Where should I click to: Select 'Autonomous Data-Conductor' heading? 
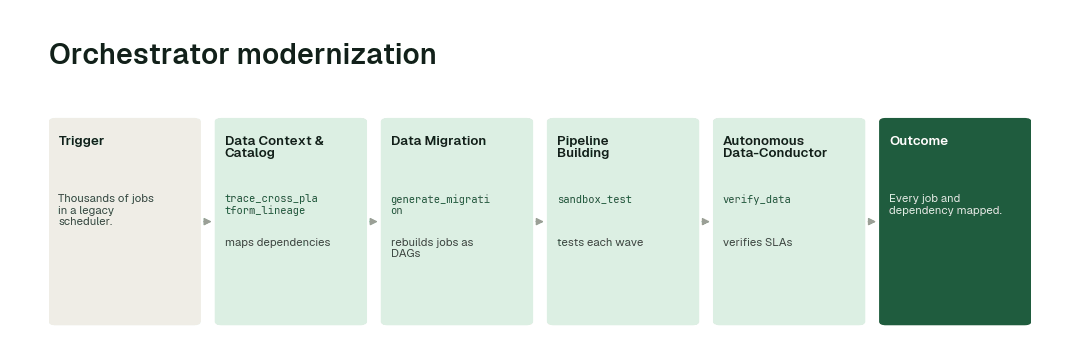pyautogui.click(x=775, y=147)
